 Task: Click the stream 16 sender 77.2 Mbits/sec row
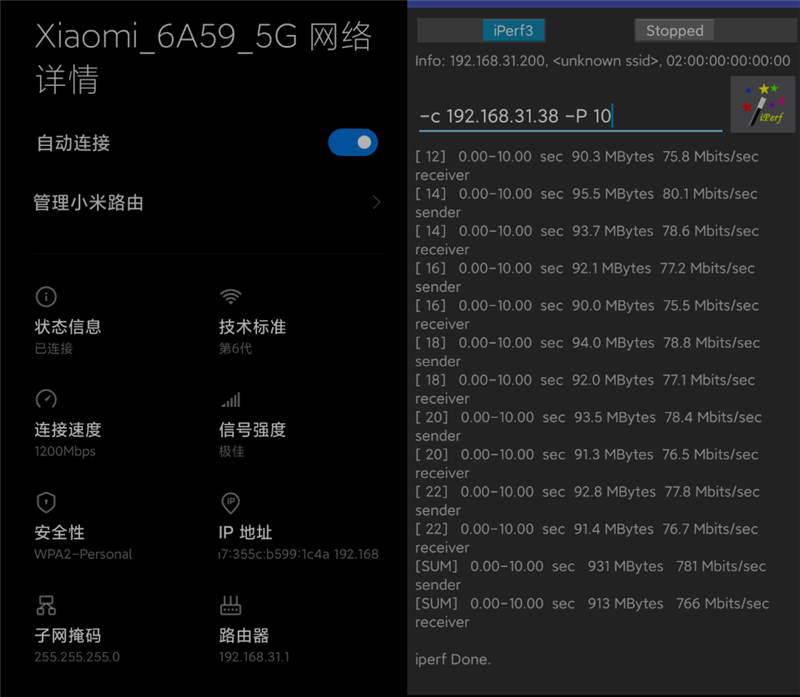coord(586,277)
